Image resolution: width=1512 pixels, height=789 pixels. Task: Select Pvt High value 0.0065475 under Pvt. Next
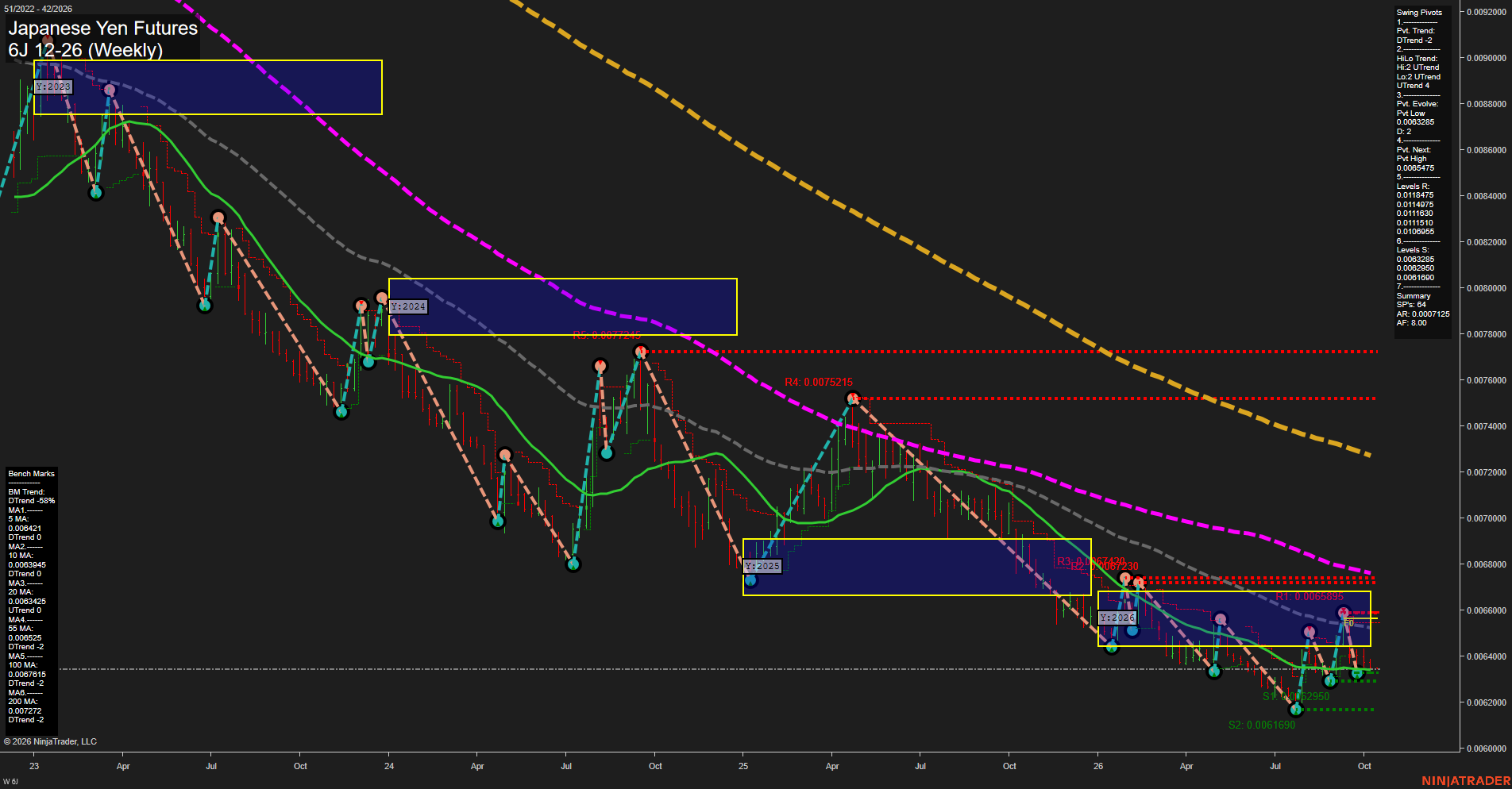(1415, 168)
